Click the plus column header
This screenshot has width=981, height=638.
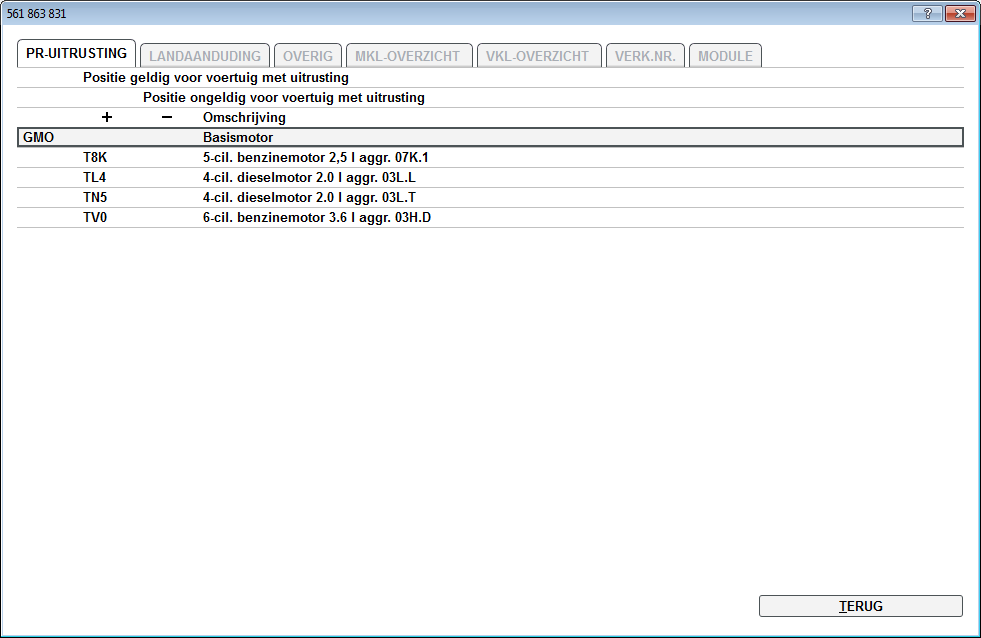[x=107, y=117]
